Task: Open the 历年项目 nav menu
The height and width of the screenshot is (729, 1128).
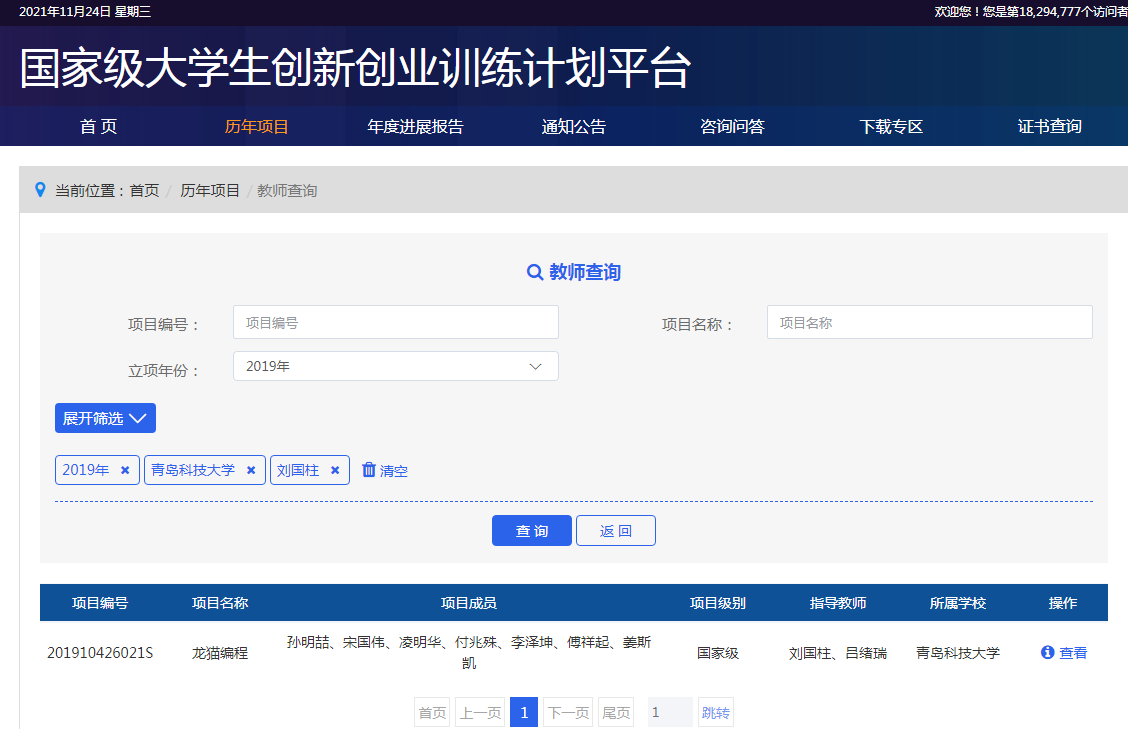Action: click(x=257, y=127)
